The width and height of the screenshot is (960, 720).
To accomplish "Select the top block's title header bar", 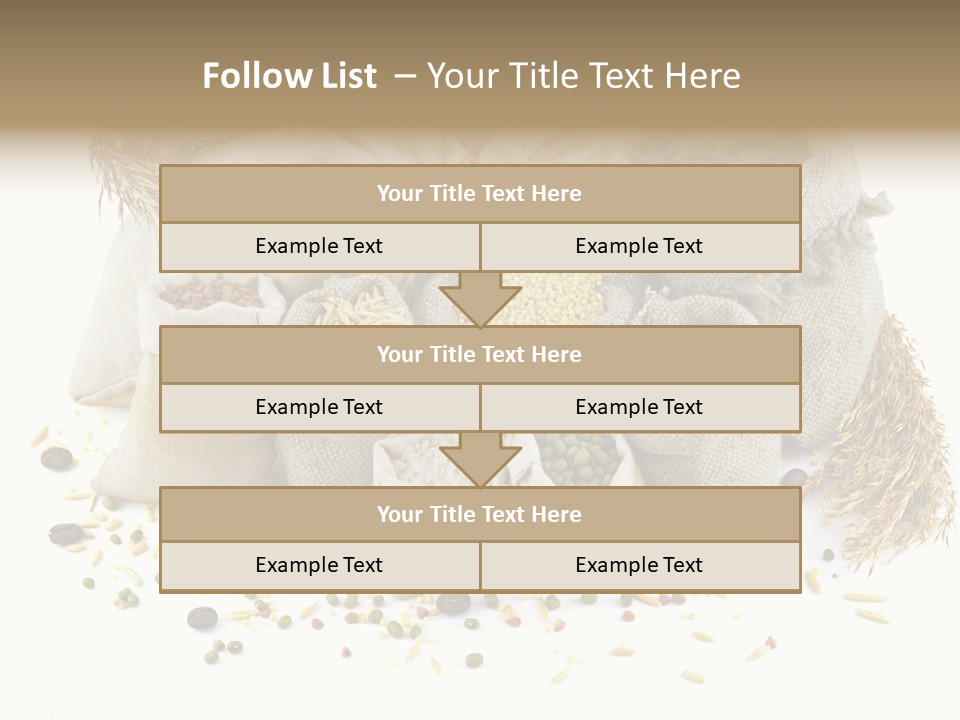I will click(480, 194).
